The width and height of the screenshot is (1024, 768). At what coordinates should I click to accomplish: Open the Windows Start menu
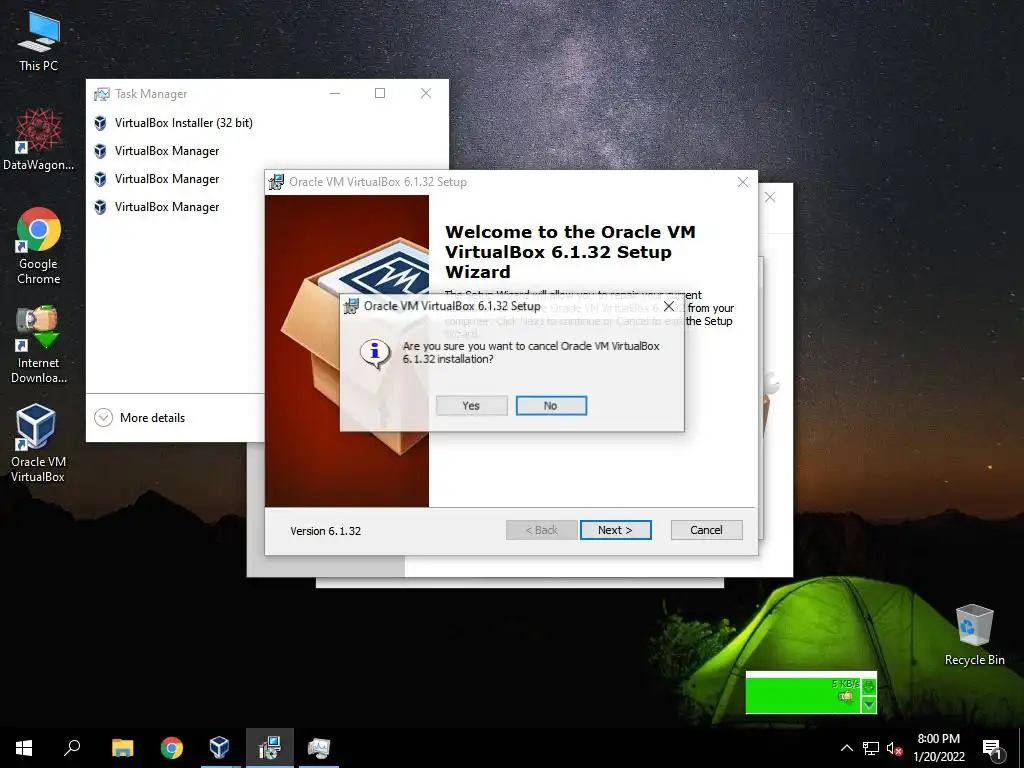[24, 748]
